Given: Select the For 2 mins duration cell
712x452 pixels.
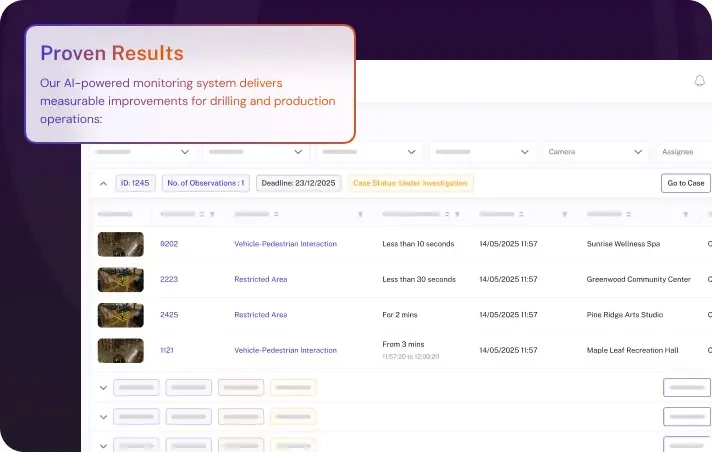Looking at the screenshot, I should tap(400, 315).
